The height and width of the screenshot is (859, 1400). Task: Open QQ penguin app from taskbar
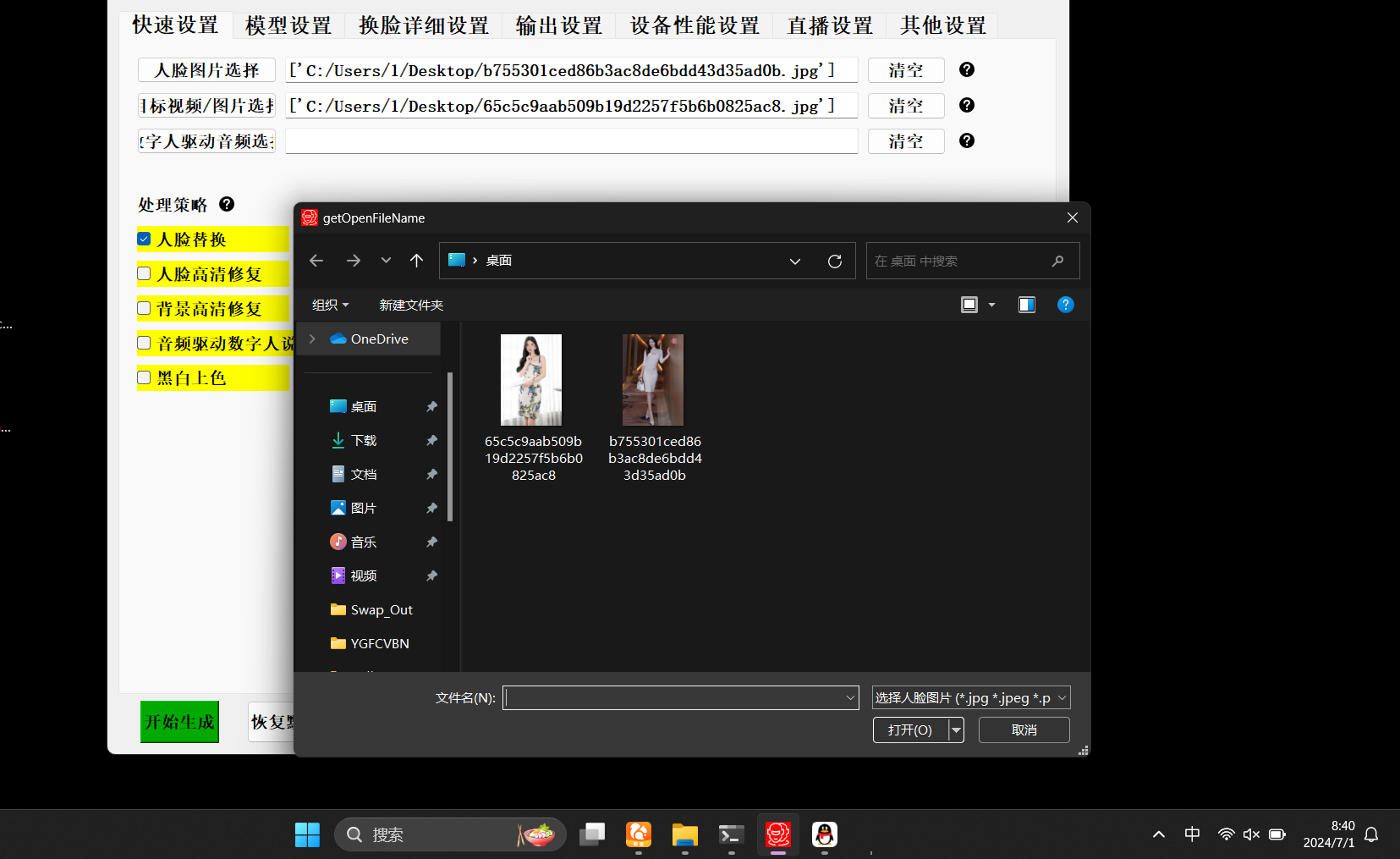824,834
